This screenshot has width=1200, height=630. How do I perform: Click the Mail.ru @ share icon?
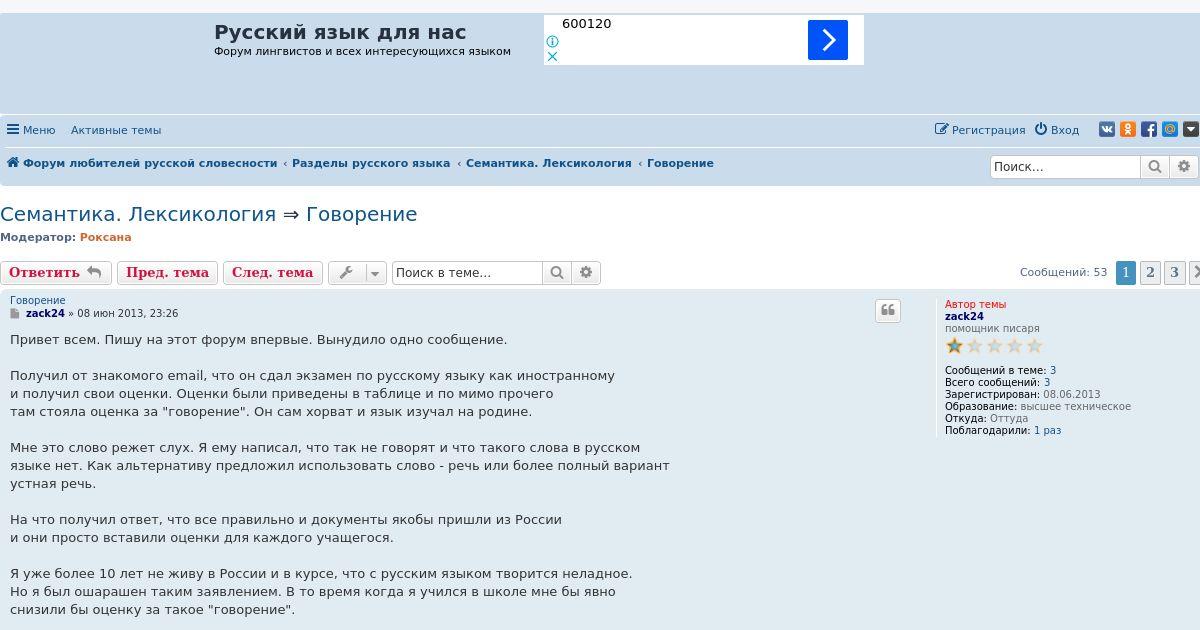pos(1170,129)
